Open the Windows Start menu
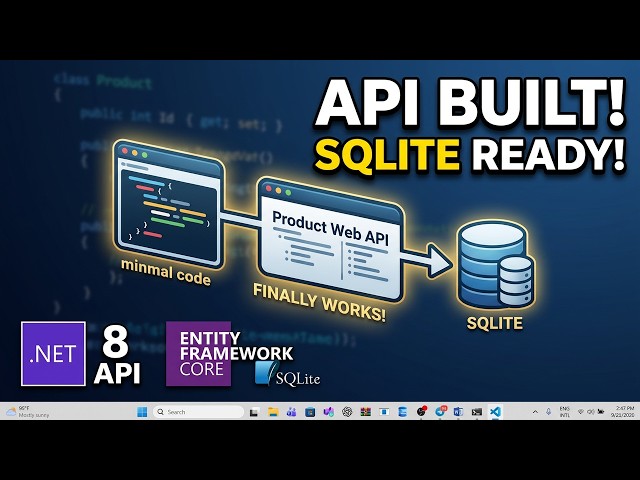Screen dimensions: 640x480 pos(142,412)
